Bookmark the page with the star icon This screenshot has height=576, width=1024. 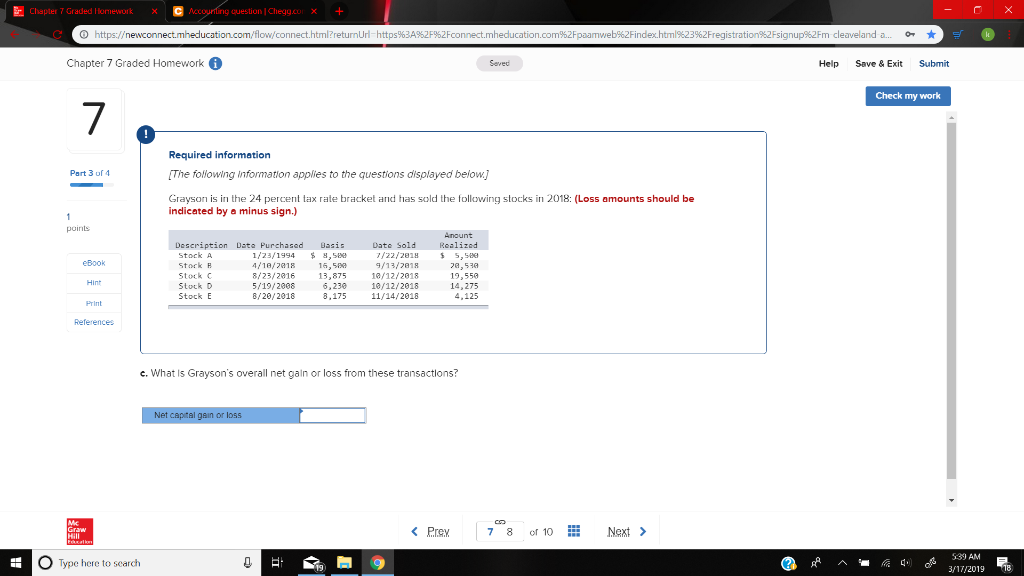tap(931, 32)
